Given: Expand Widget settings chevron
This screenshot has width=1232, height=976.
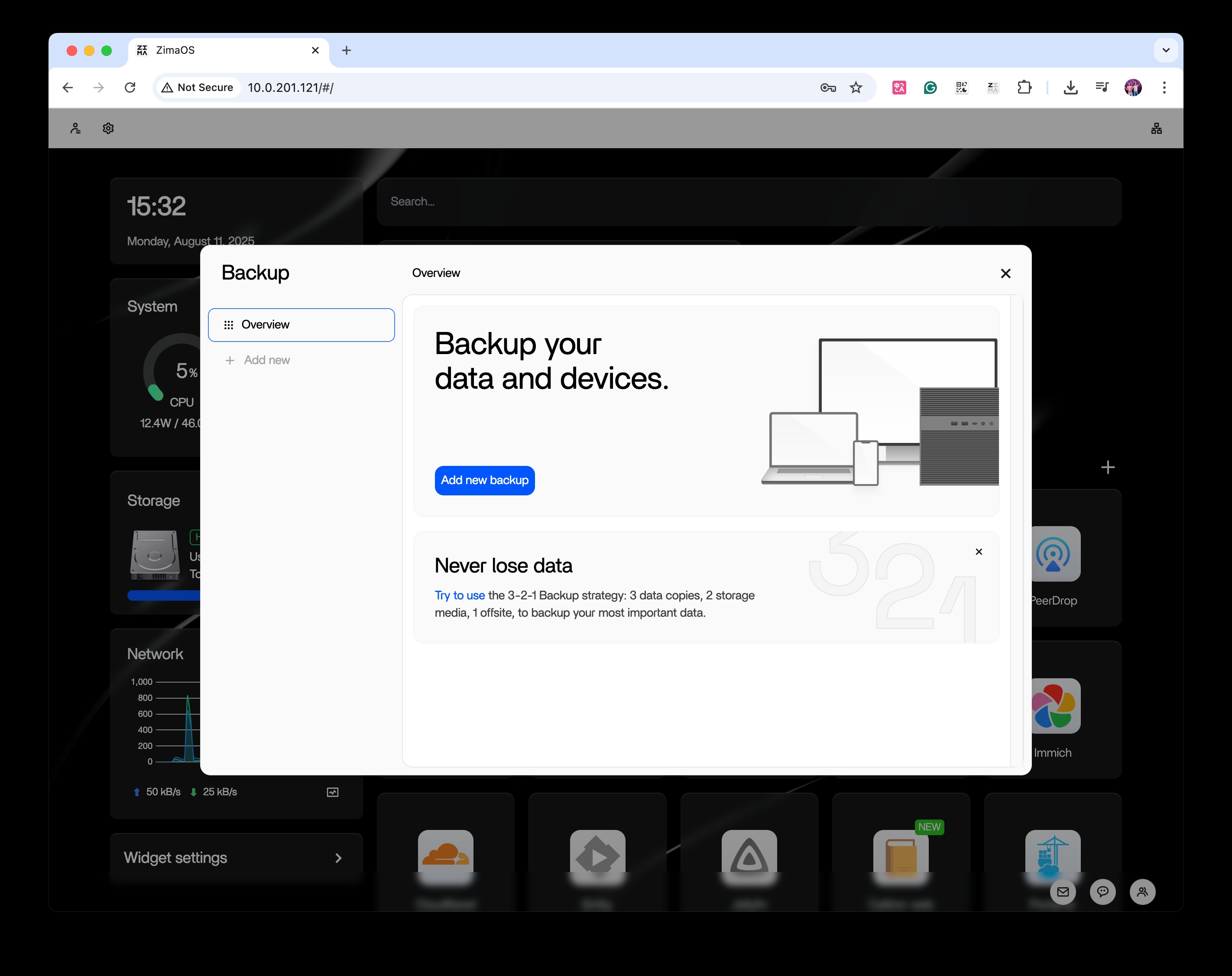Looking at the screenshot, I should click(338, 858).
